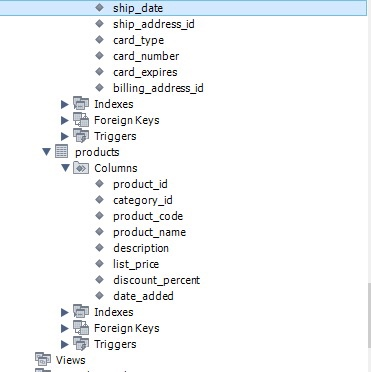Click the diamond icon beside category_id

pos(99,199)
